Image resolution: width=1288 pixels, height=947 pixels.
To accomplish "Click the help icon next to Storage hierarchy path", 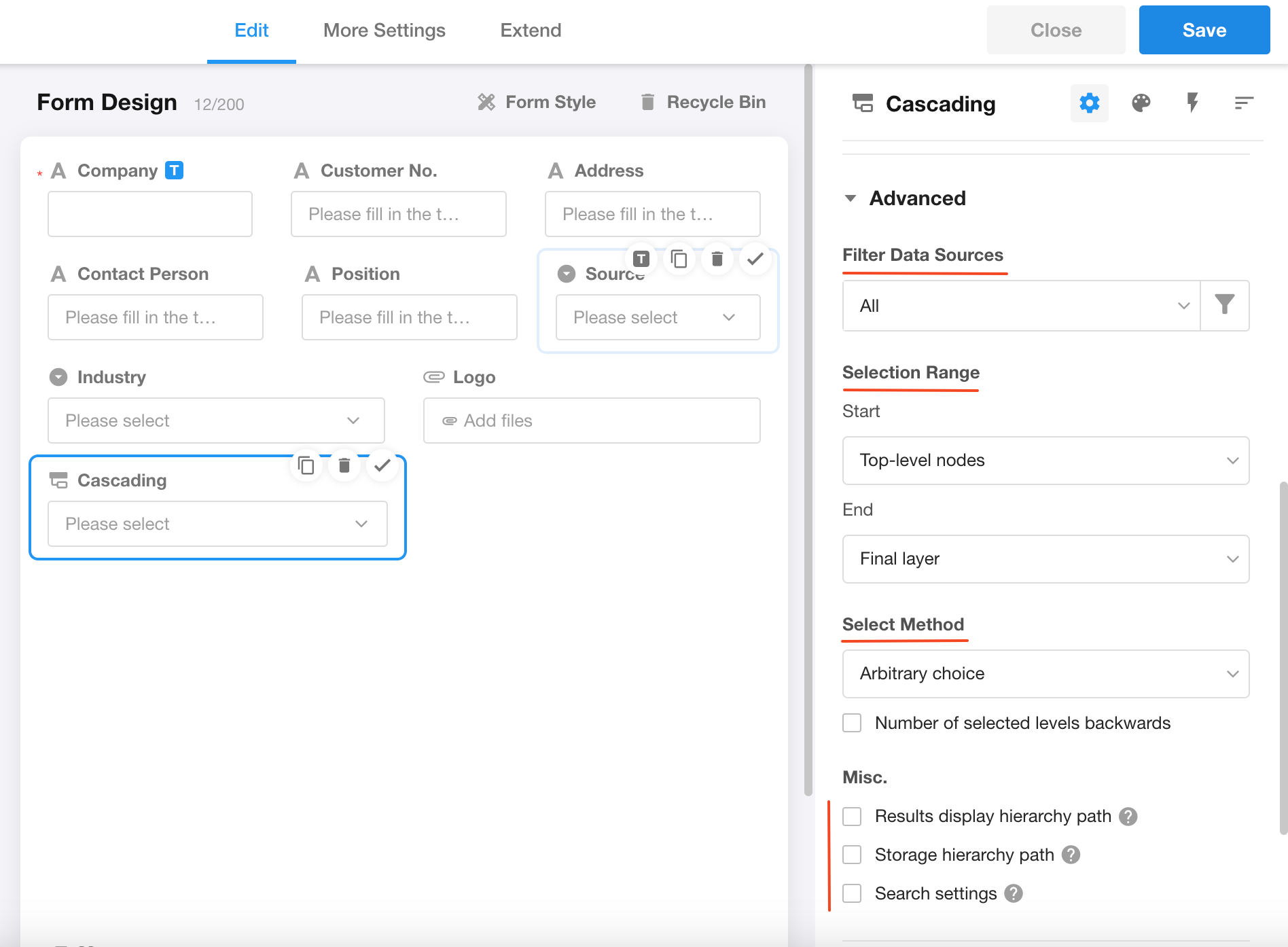I will point(1071,855).
